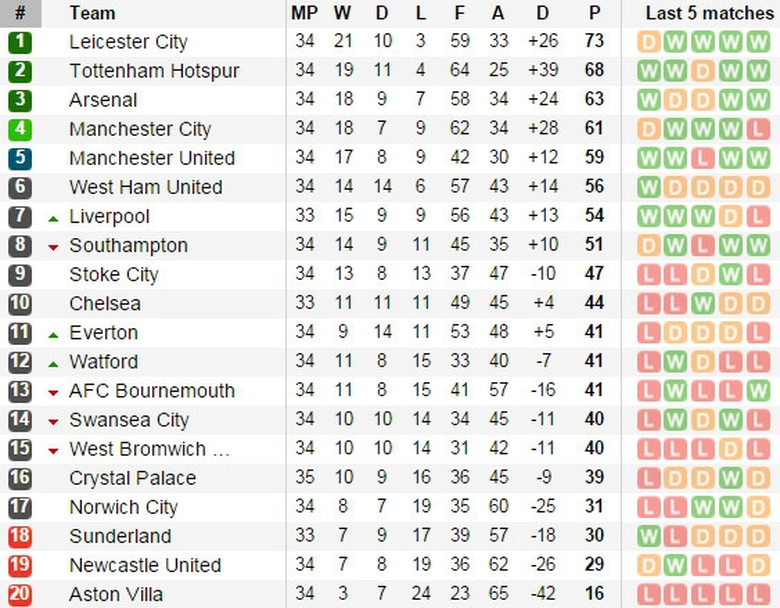Viewport: 780px width, 608px height.
Task: Click Newcastle United's points value 29
Action: pyautogui.click(x=595, y=565)
